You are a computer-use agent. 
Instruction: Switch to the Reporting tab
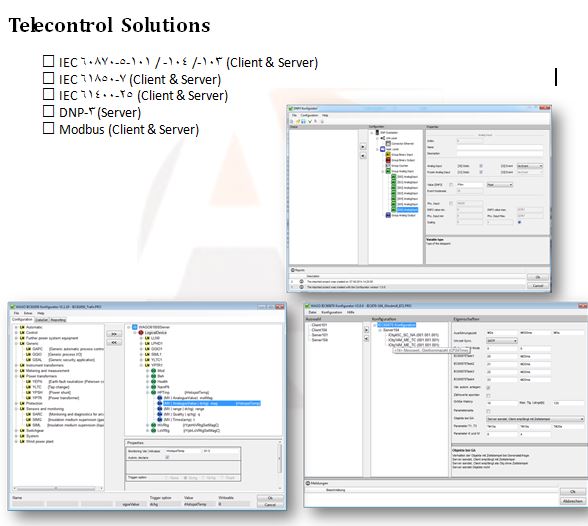[58, 320]
